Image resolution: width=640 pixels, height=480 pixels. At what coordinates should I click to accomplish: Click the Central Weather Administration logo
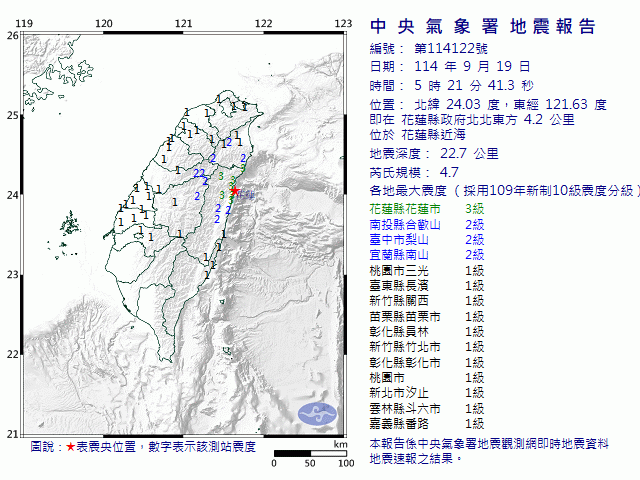pos(320,410)
